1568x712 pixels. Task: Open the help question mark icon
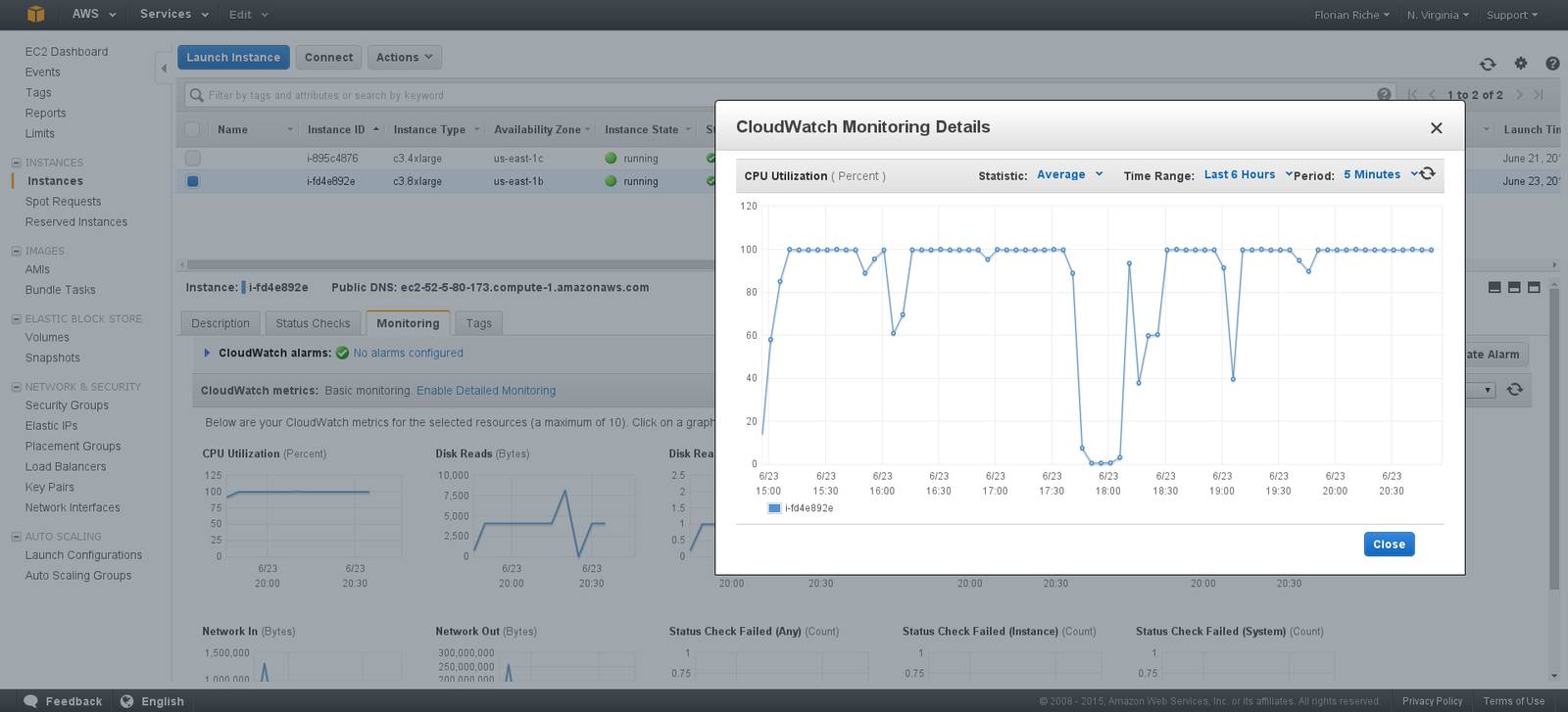point(1552,64)
